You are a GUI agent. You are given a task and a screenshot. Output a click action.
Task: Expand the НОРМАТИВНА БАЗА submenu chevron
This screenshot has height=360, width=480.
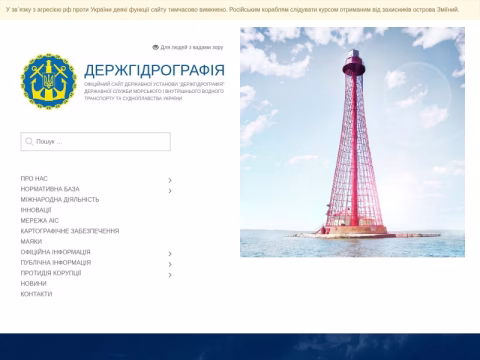click(170, 191)
